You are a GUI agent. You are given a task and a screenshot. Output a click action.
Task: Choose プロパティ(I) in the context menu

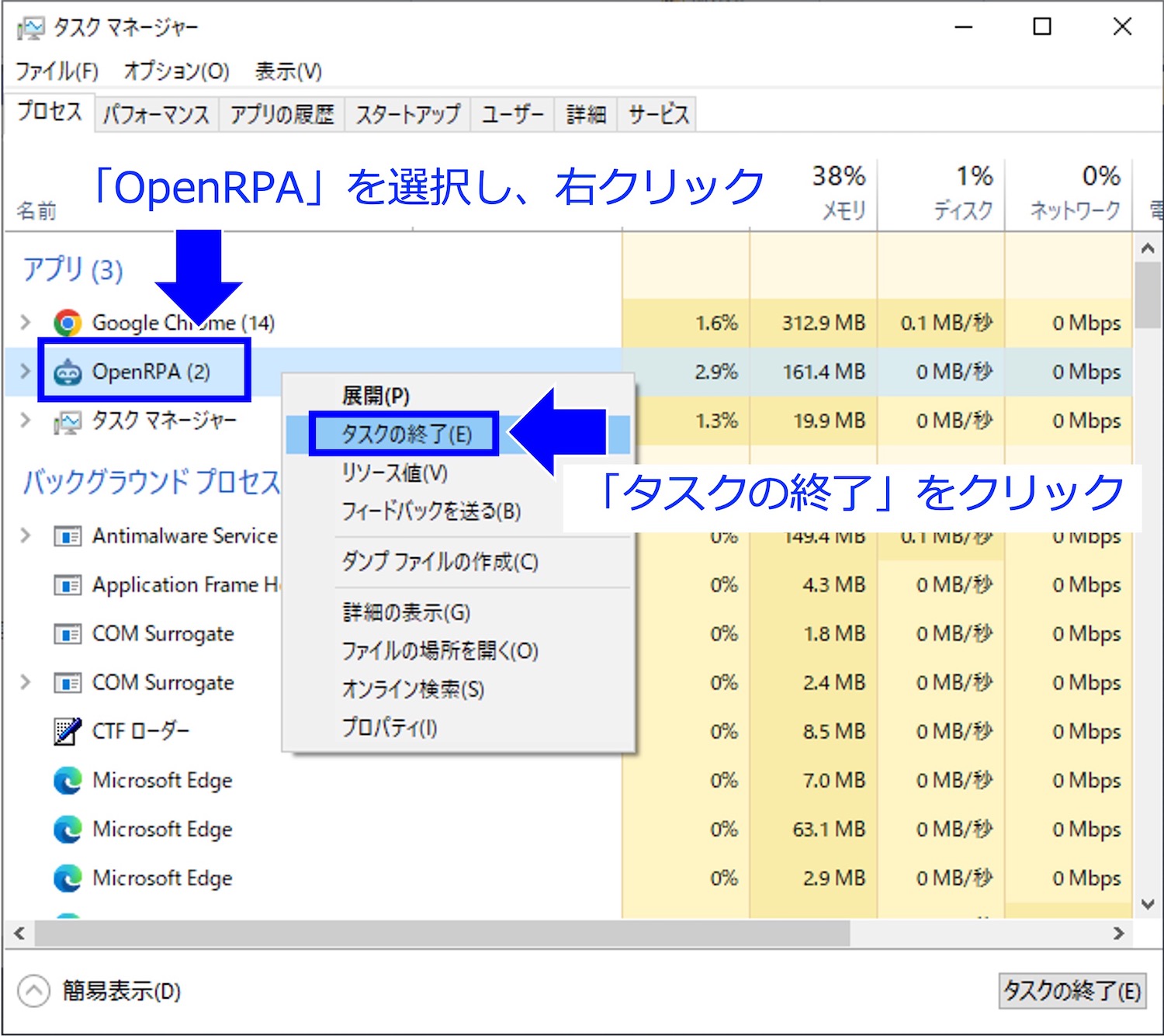[x=458, y=727]
